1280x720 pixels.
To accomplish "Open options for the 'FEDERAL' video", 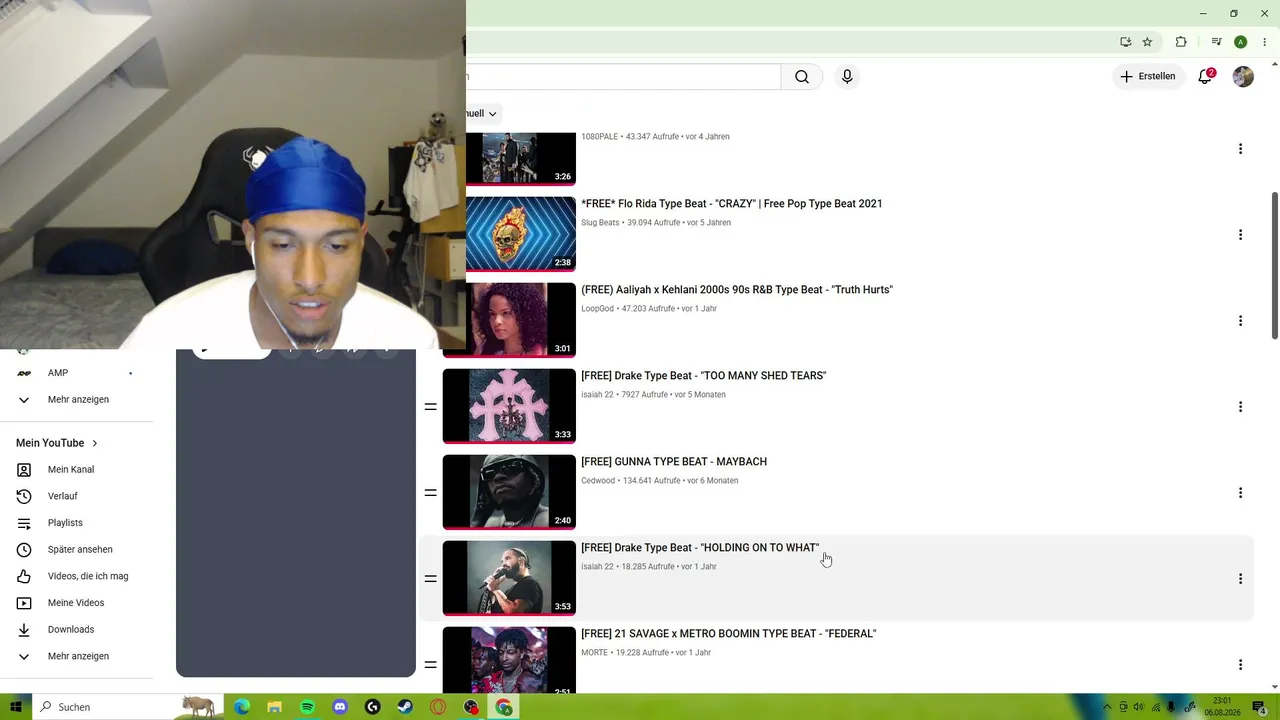I will click(1240, 665).
